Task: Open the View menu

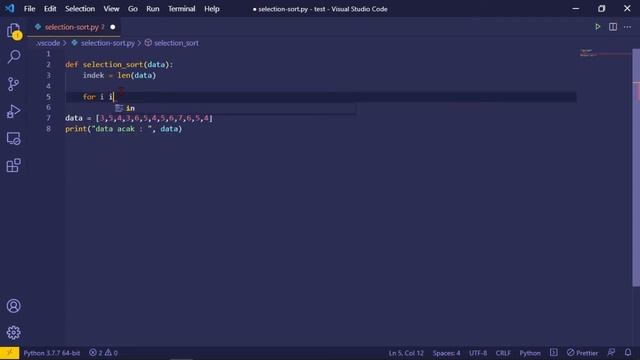Action: [x=111, y=9]
